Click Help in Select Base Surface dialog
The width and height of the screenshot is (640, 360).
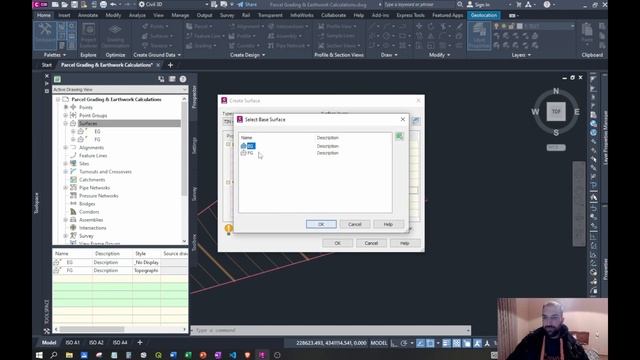(x=388, y=224)
